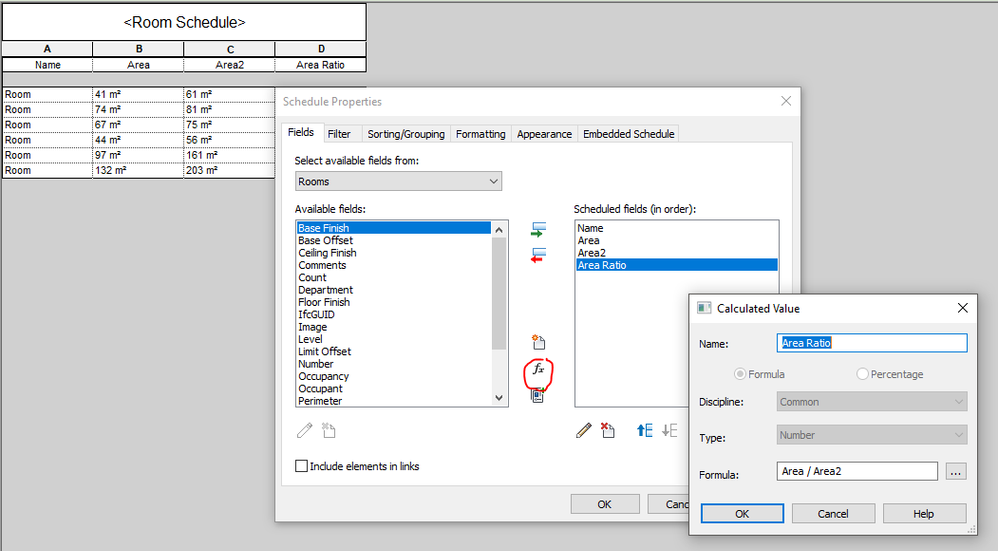
Task: Click Available fields scrollbar down arrow
Action: (x=499, y=398)
